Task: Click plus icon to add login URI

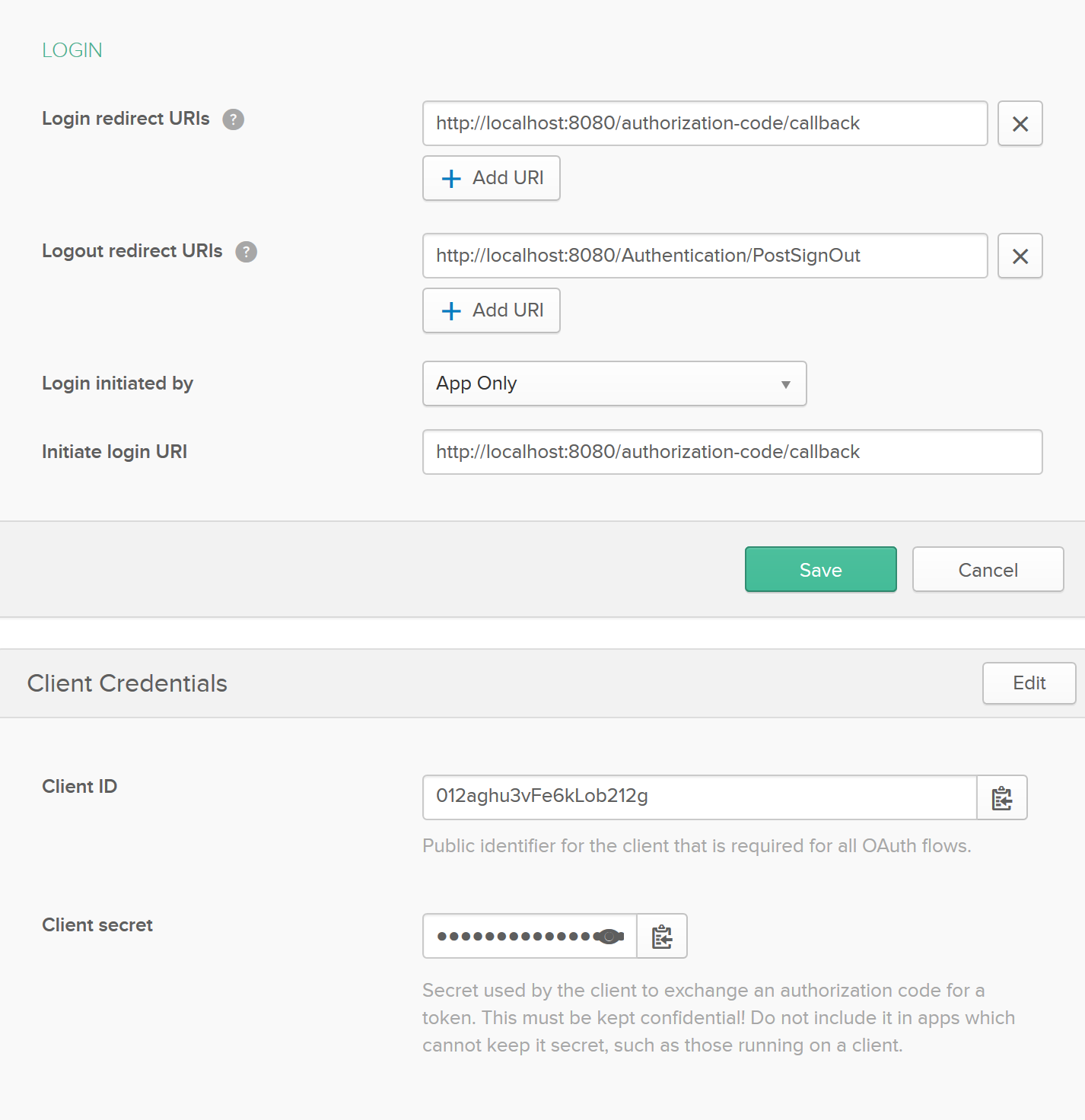Action: 451,179
